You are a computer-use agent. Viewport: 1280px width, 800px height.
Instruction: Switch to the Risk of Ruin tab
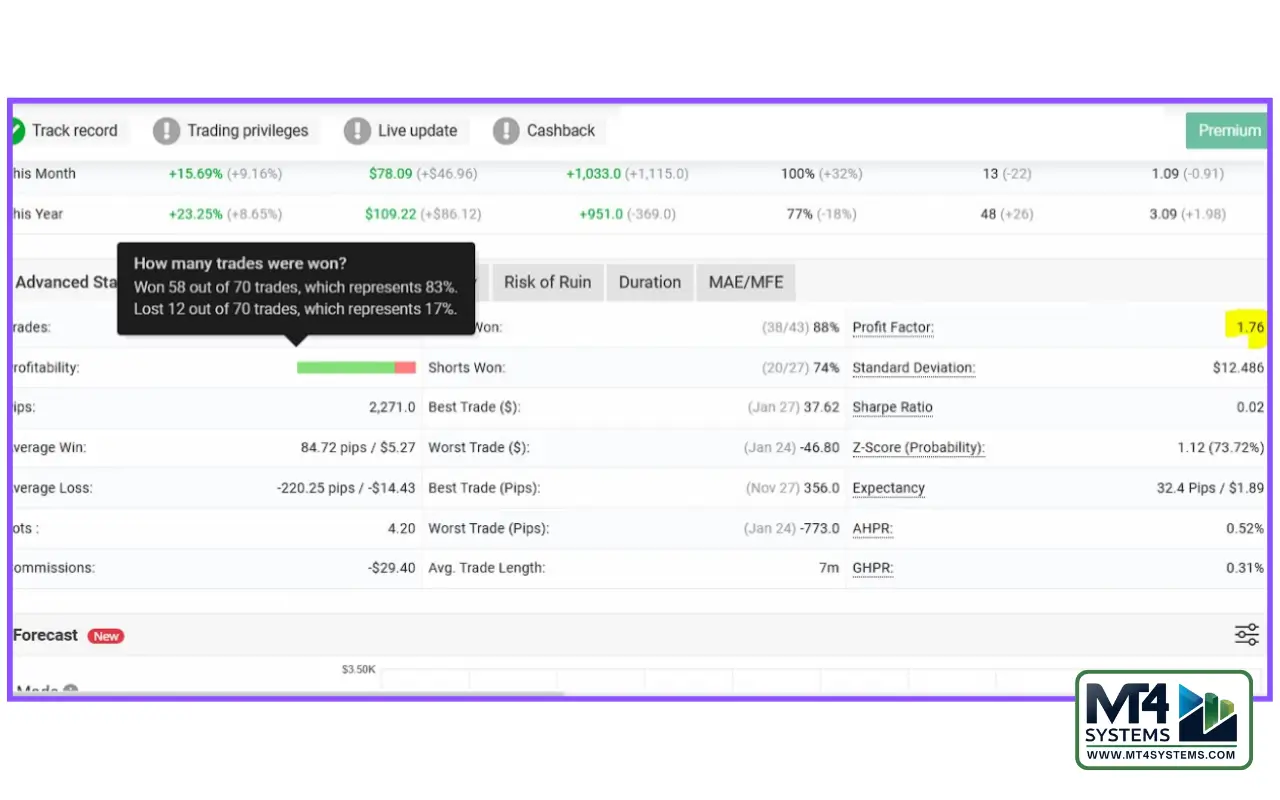click(547, 282)
